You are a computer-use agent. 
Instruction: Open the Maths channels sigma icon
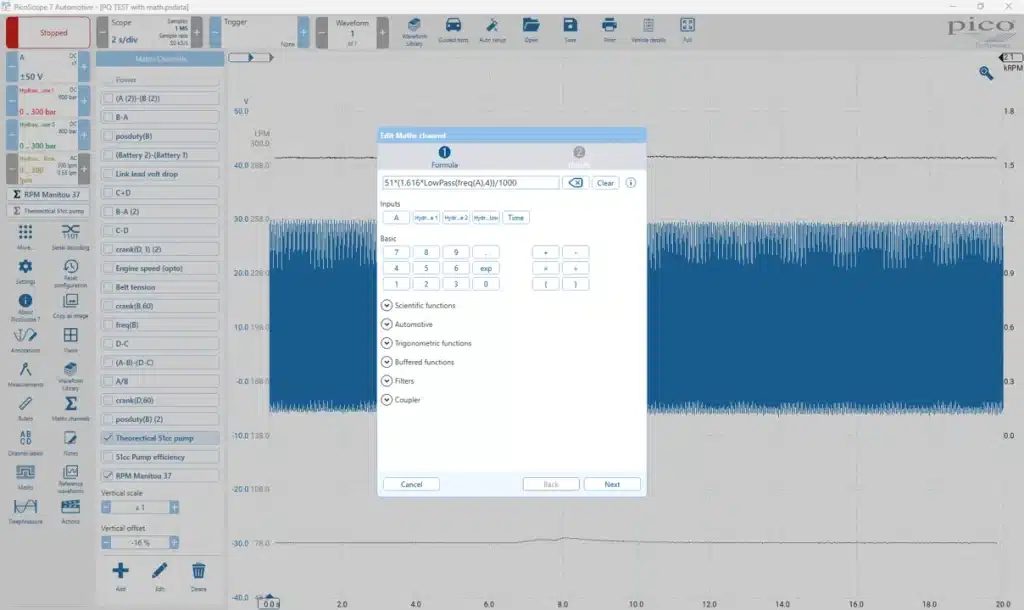point(71,408)
